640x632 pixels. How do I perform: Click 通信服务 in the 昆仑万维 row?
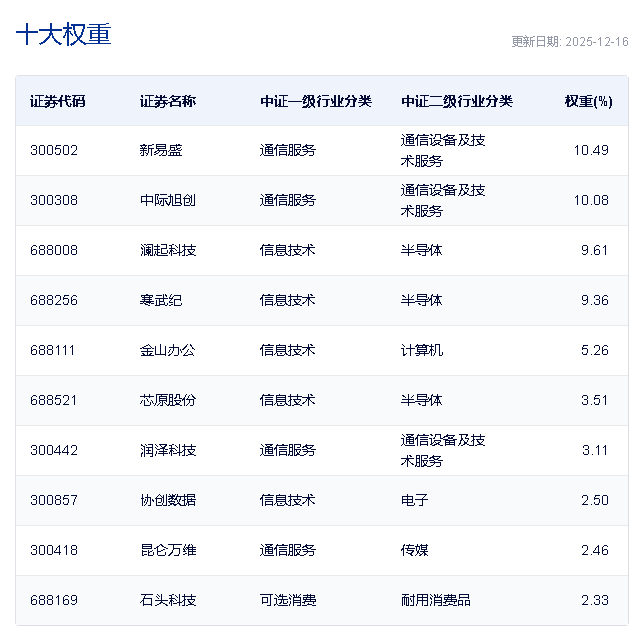[288, 550]
